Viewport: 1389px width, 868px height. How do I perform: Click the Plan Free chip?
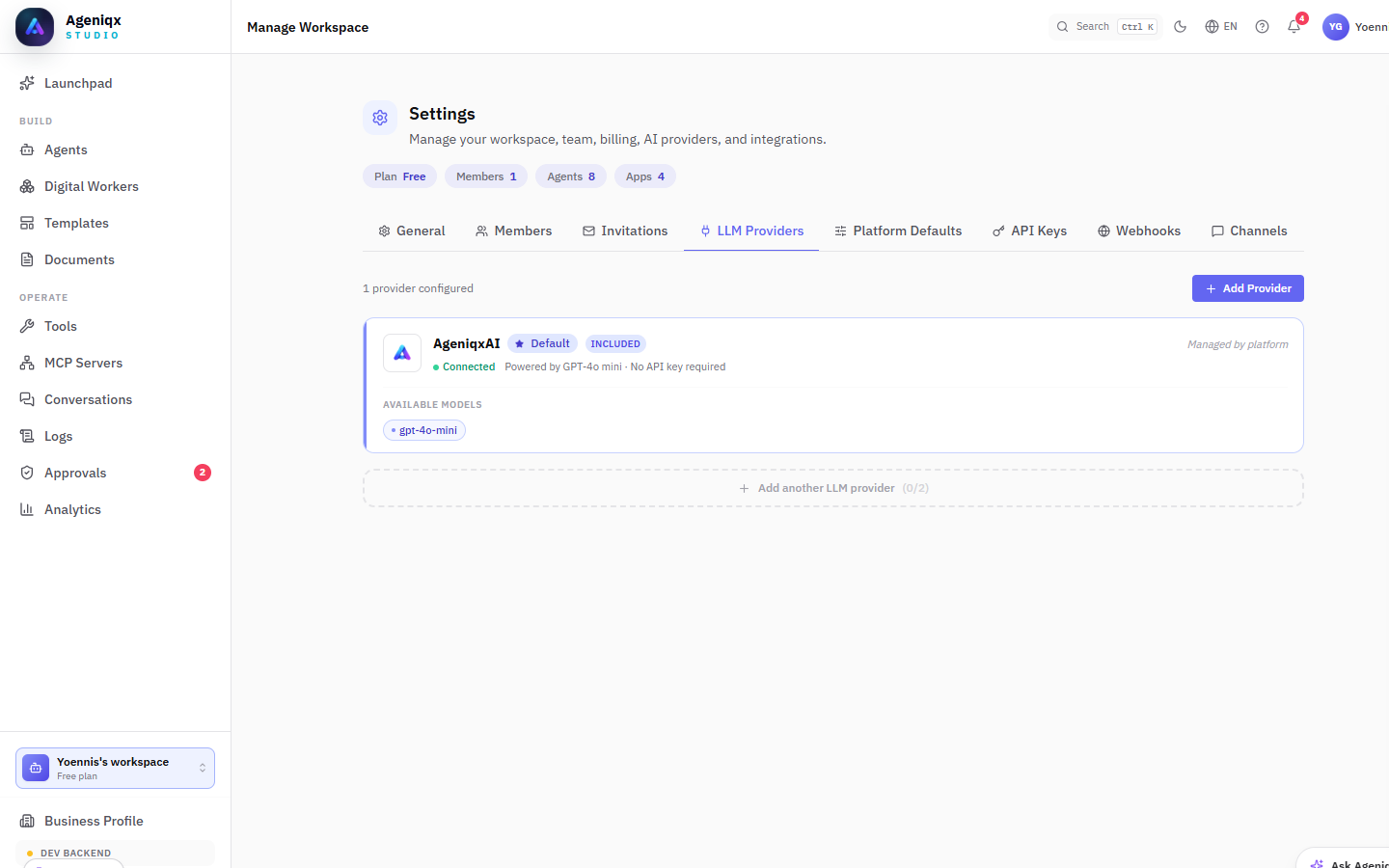pos(399,176)
